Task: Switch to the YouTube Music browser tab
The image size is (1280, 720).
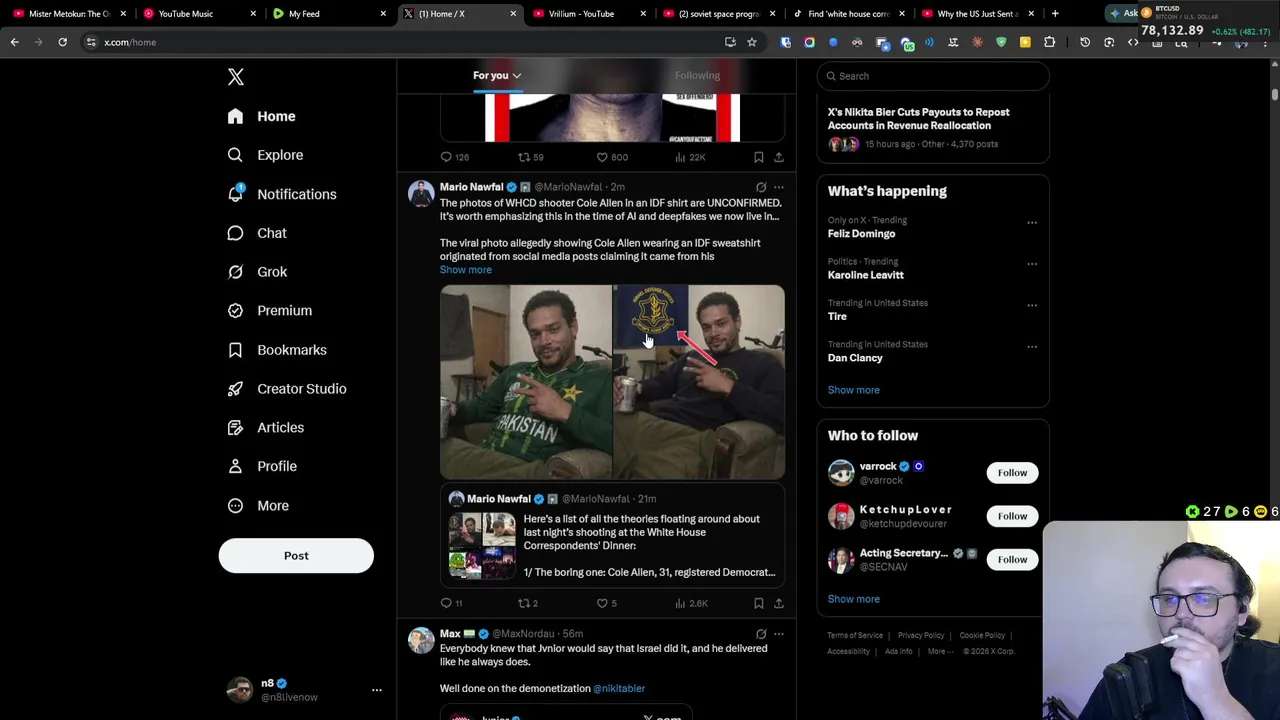Action: (197, 14)
